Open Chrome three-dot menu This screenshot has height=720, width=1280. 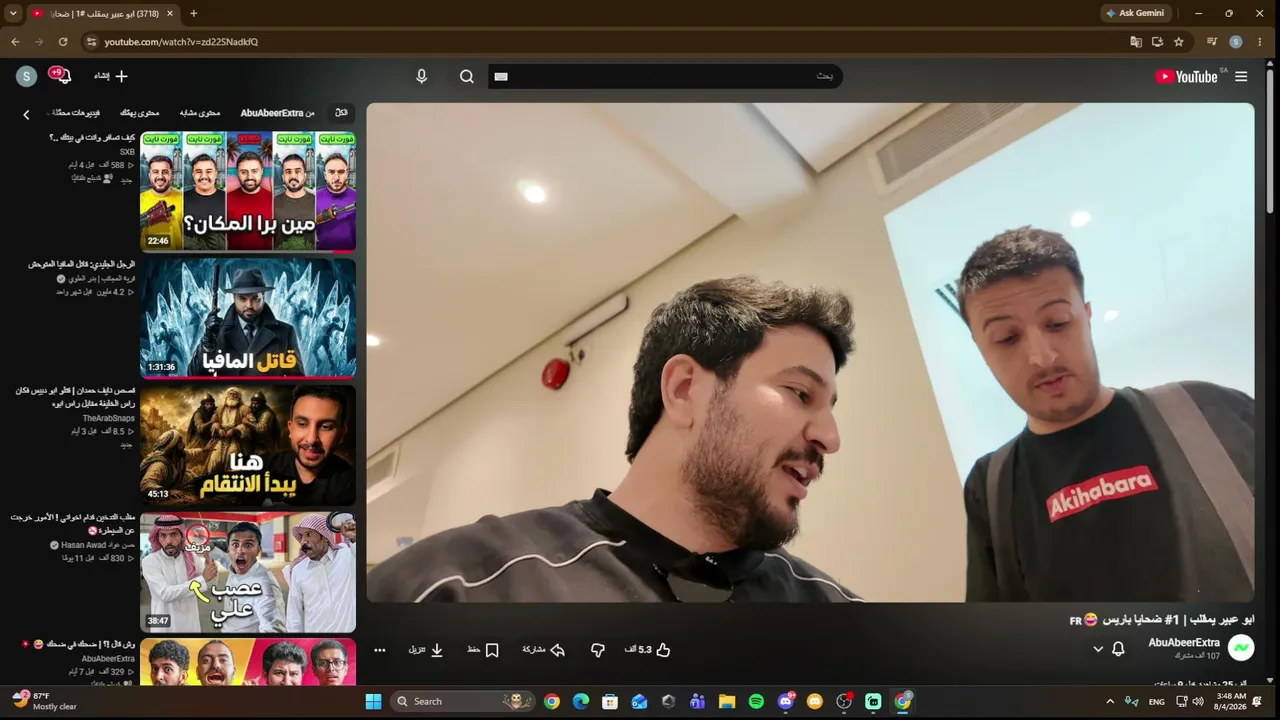[x=1260, y=42]
